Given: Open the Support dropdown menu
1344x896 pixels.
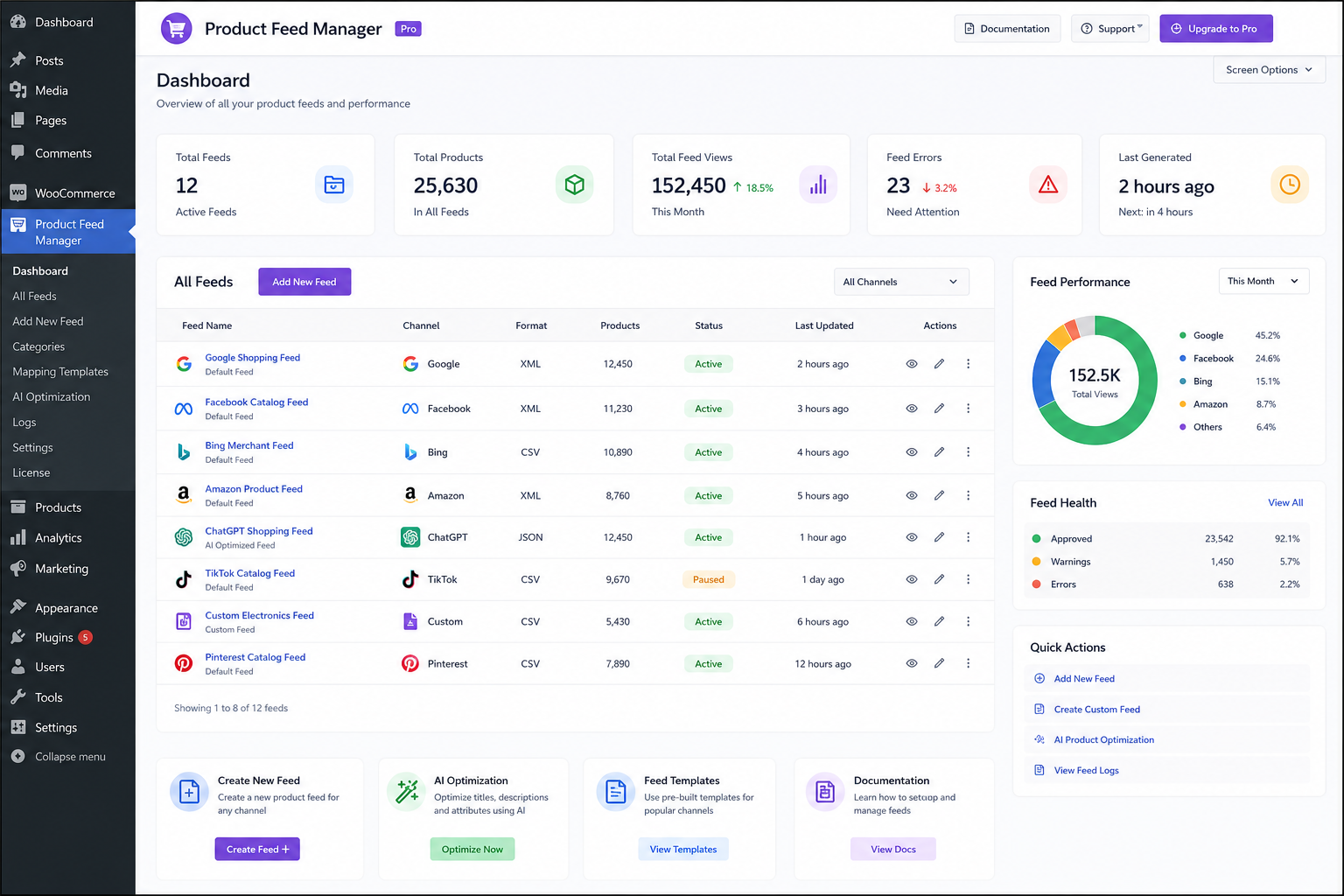Looking at the screenshot, I should (1110, 29).
